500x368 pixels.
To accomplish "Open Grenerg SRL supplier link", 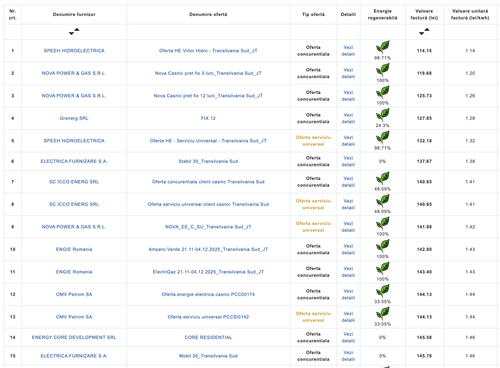I will click(x=74, y=118).
